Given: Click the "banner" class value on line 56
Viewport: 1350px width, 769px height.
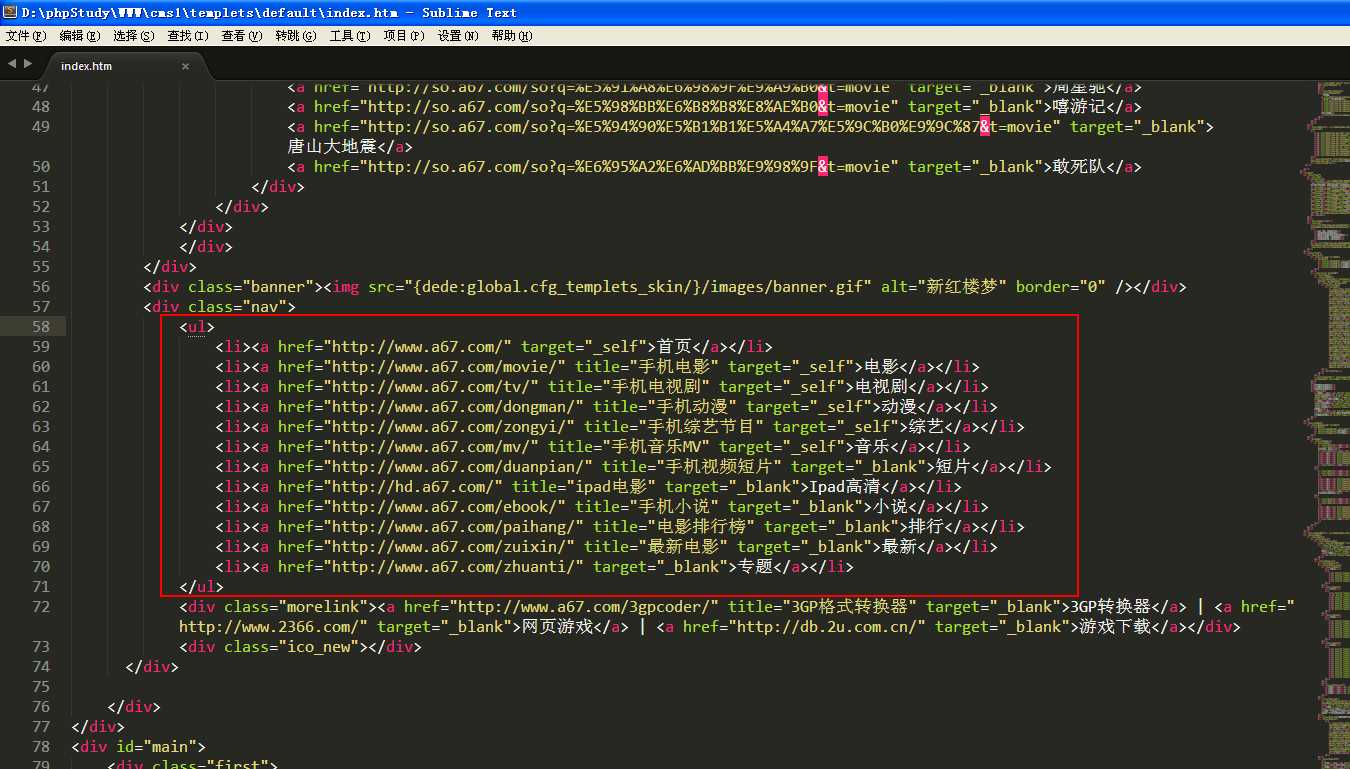Looking at the screenshot, I should point(278,287).
